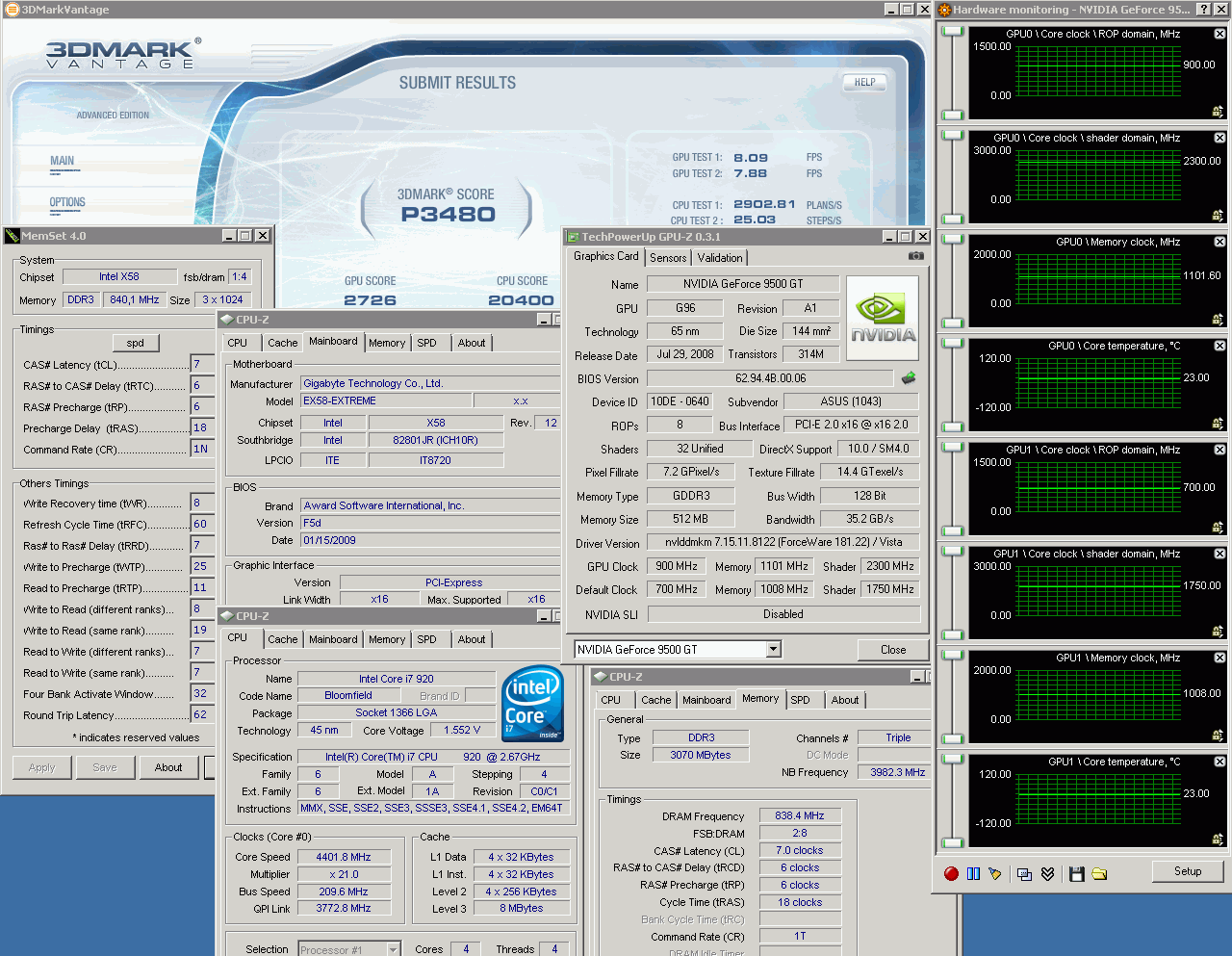1232x956 pixels.
Task: Open Cache tab in the CPU-Z Mainboard window
Action: click(x=283, y=343)
